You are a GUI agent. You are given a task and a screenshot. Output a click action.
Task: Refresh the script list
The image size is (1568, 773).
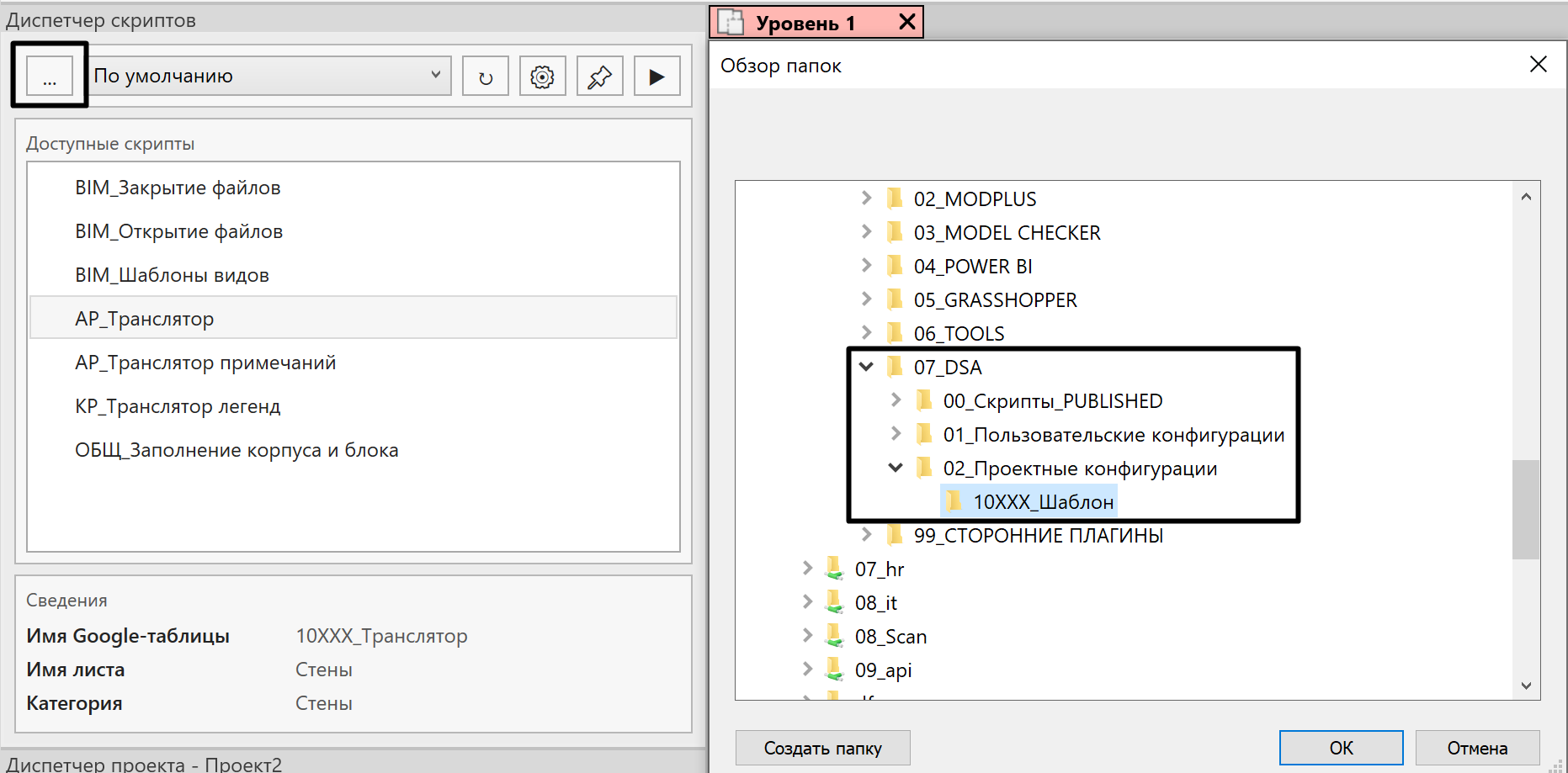tap(486, 77)
